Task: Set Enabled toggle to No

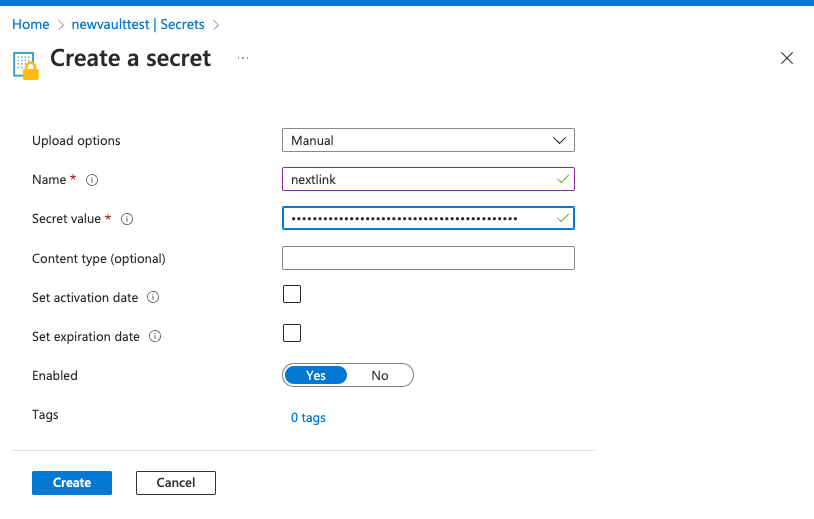Action: click(x=379, y=375)
